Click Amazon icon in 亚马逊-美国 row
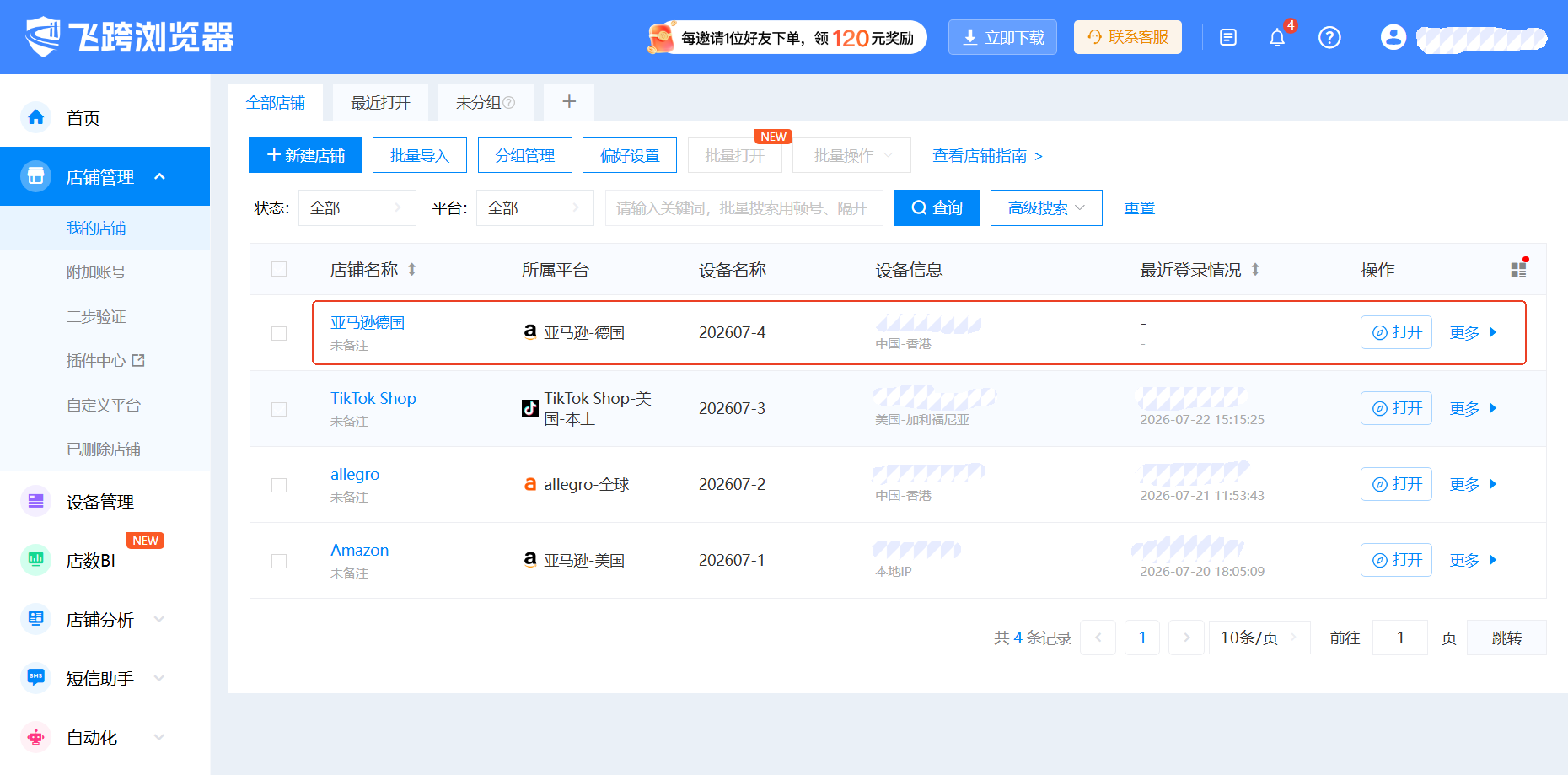1568x775 pixels. (x=530, y=560)
